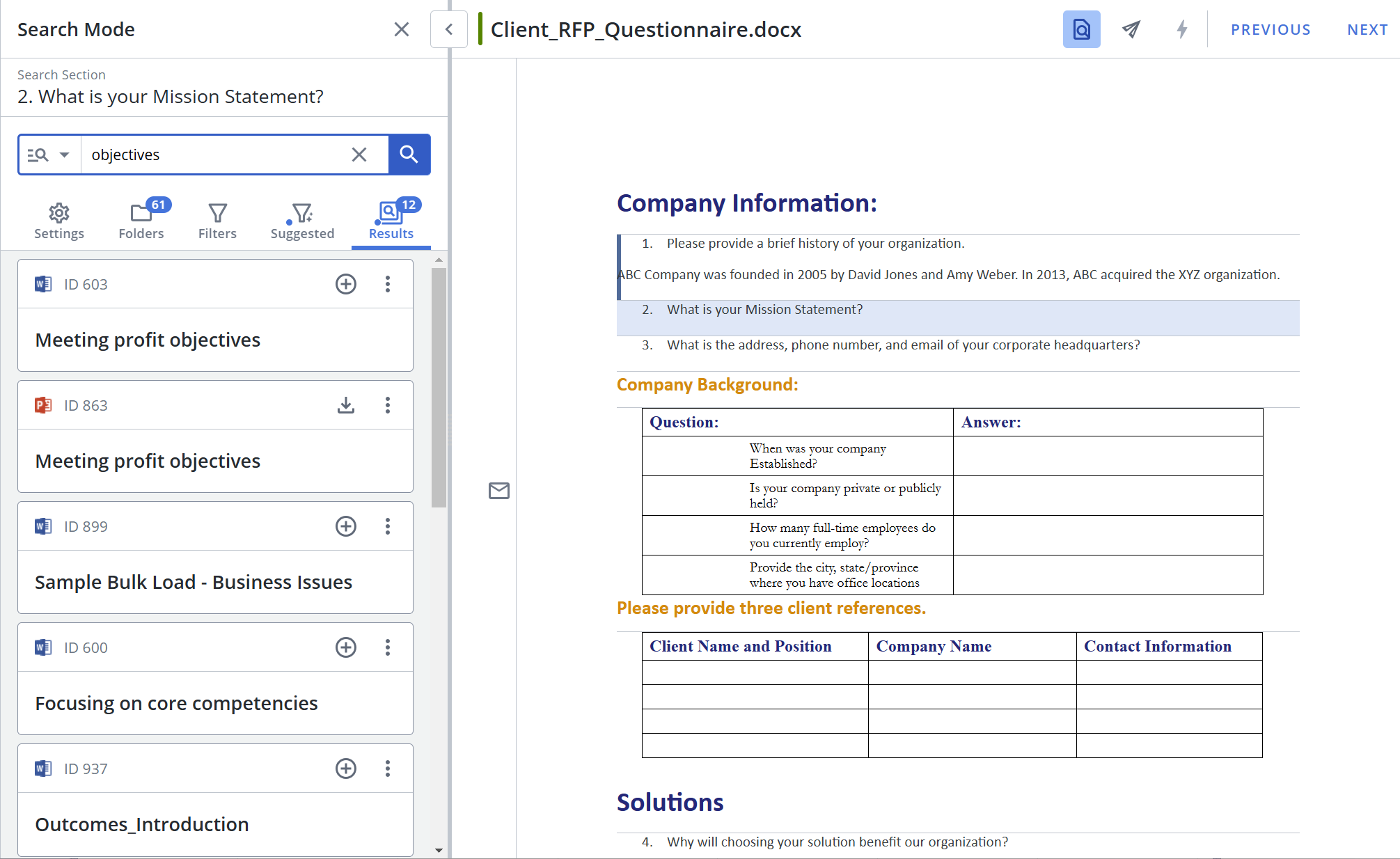Click the Word icon on ID 937
Screen dimensions: 1400x859
click(43, 769)
